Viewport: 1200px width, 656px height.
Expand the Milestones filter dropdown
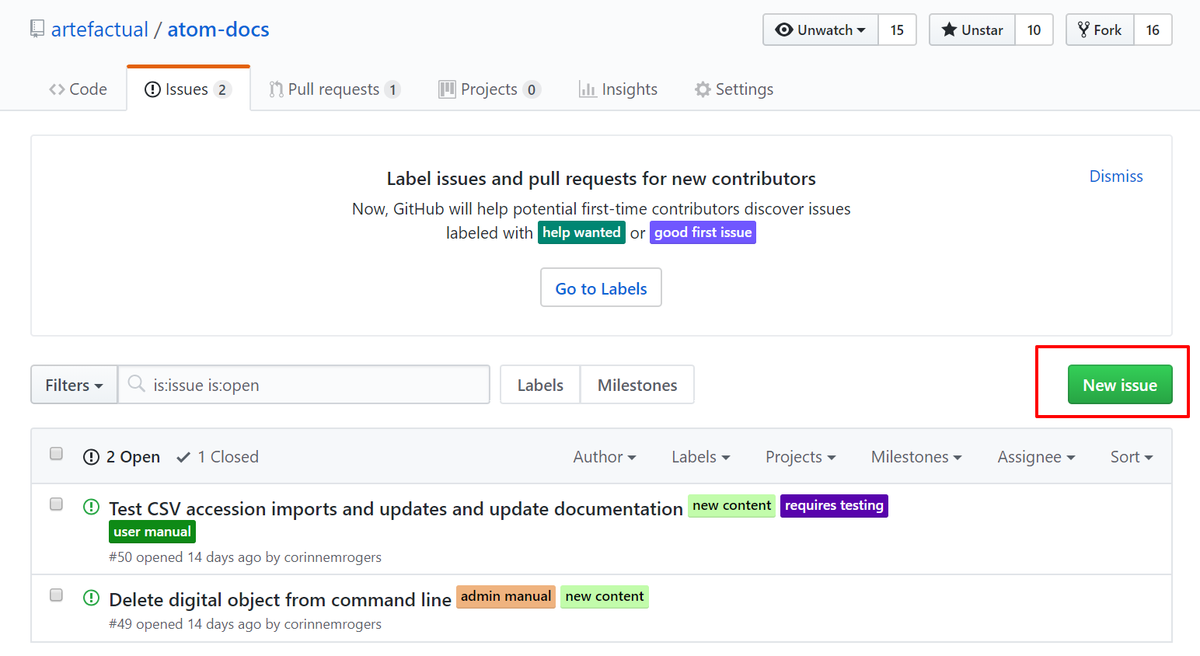point(915,457)
